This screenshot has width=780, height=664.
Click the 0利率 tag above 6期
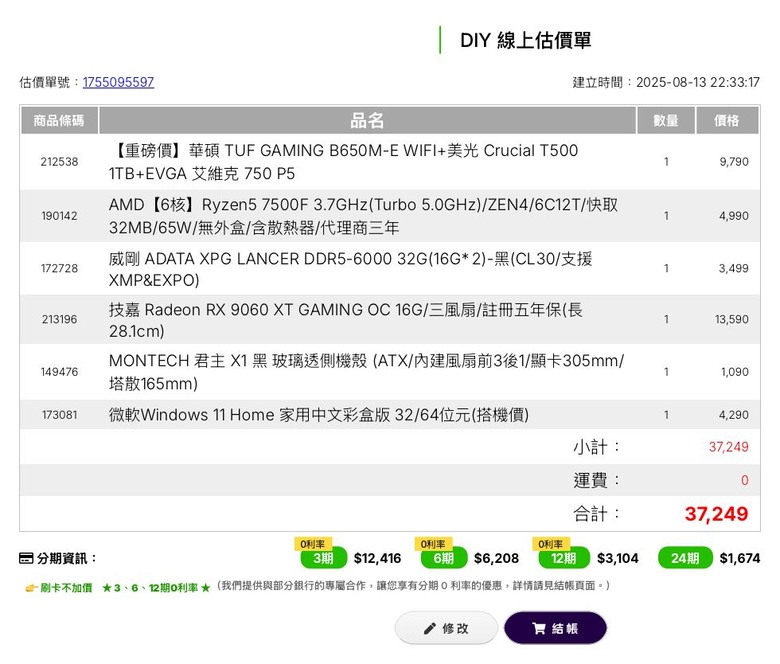pos(433,544)
